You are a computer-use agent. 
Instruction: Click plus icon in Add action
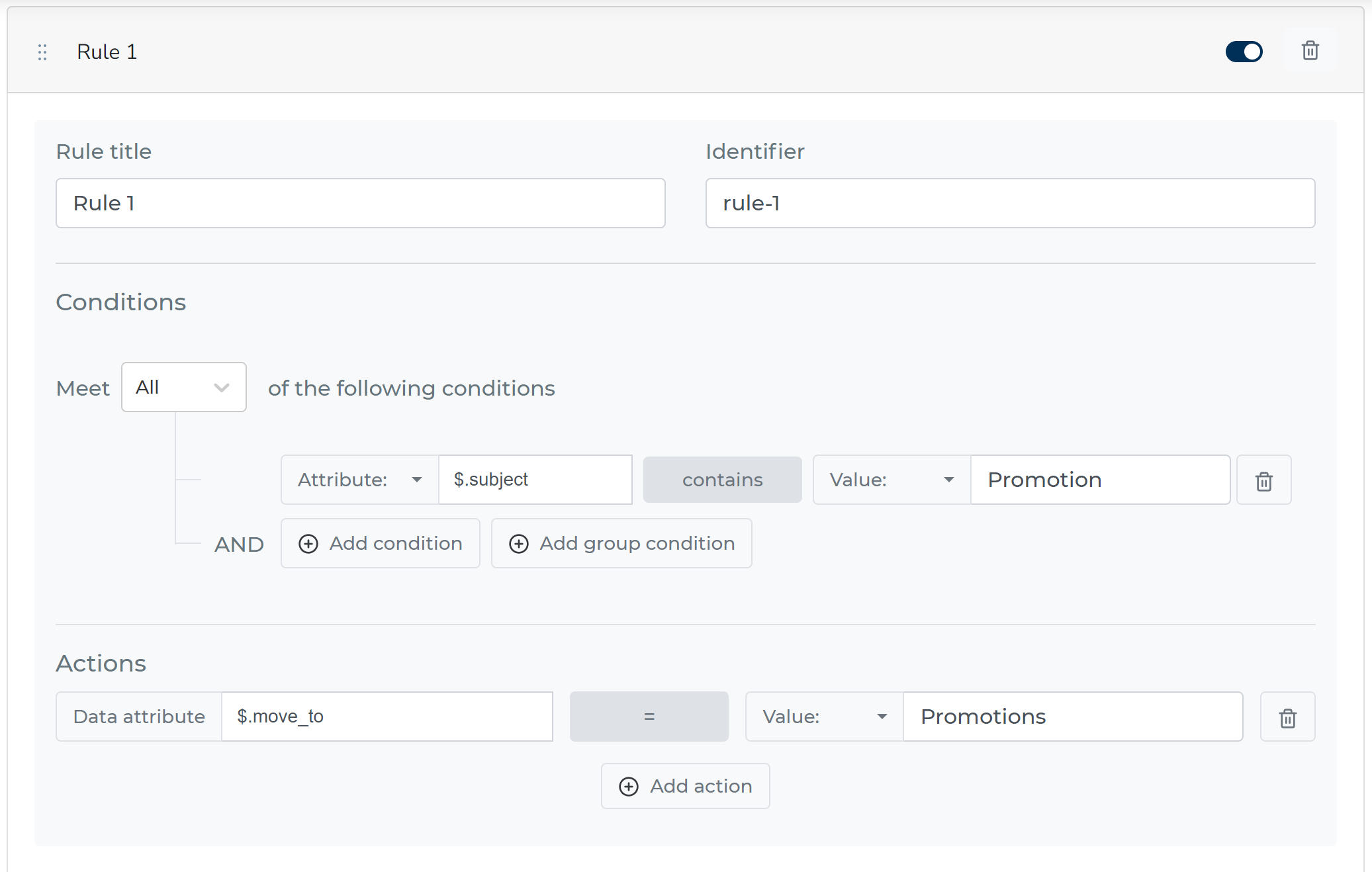pyautogui.click(x=628, y=786)
